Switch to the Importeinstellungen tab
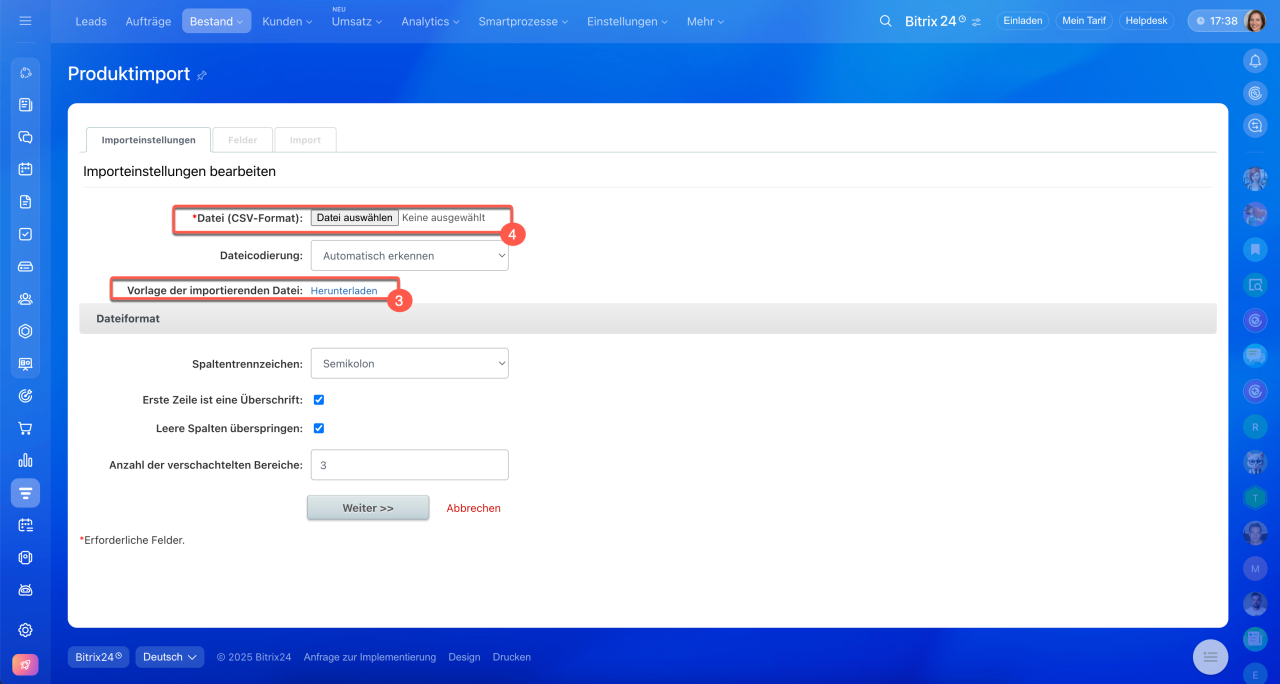 tap(148, 140)
